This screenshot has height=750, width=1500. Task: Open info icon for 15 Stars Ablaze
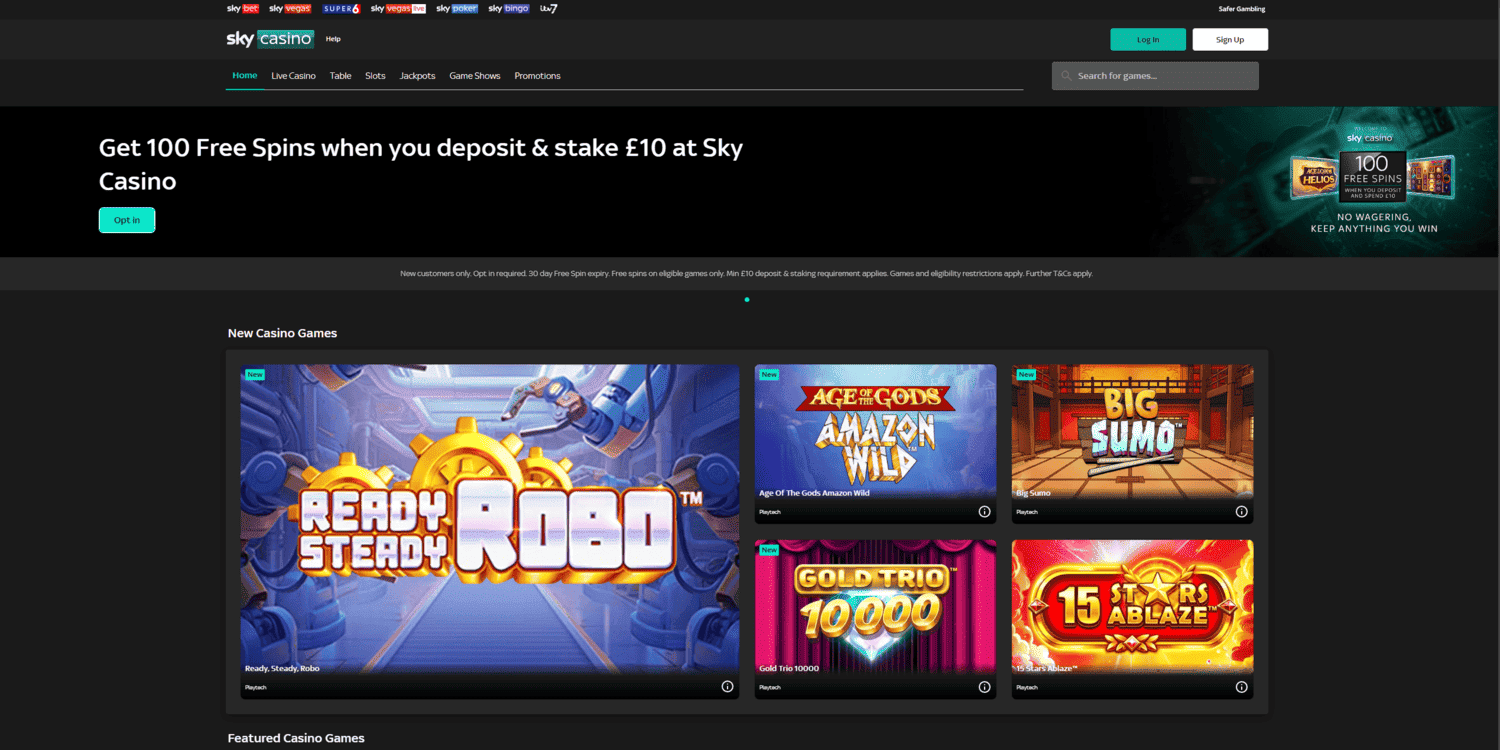click(1241, 687)
